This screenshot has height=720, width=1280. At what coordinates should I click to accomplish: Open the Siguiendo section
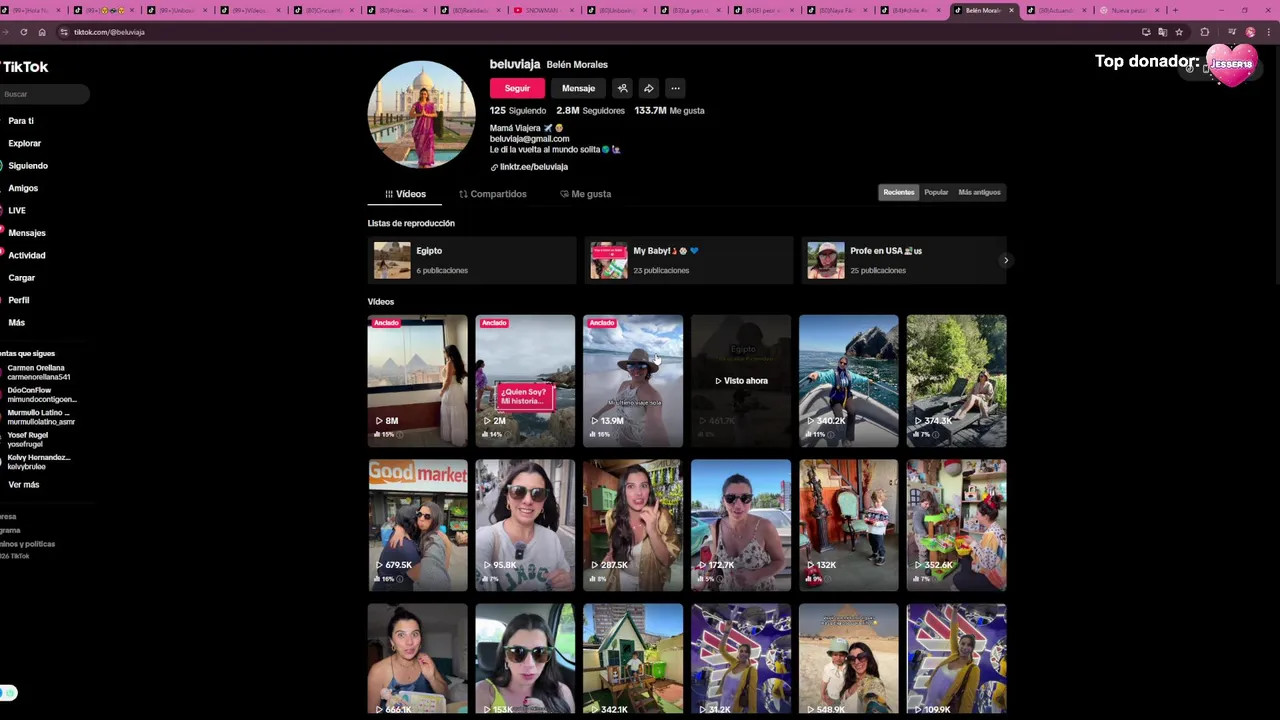point(27,166)
